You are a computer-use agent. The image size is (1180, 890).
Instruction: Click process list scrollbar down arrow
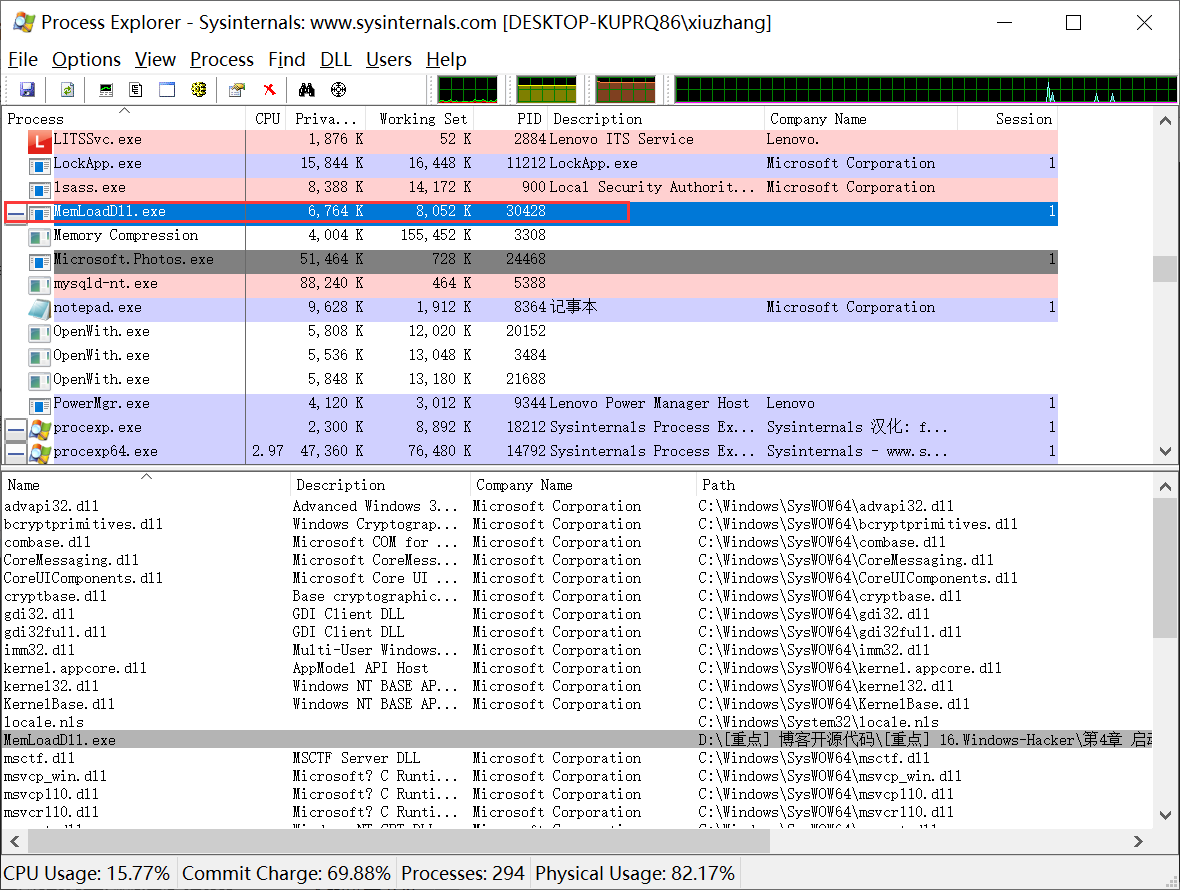(x=1165, y=451)
